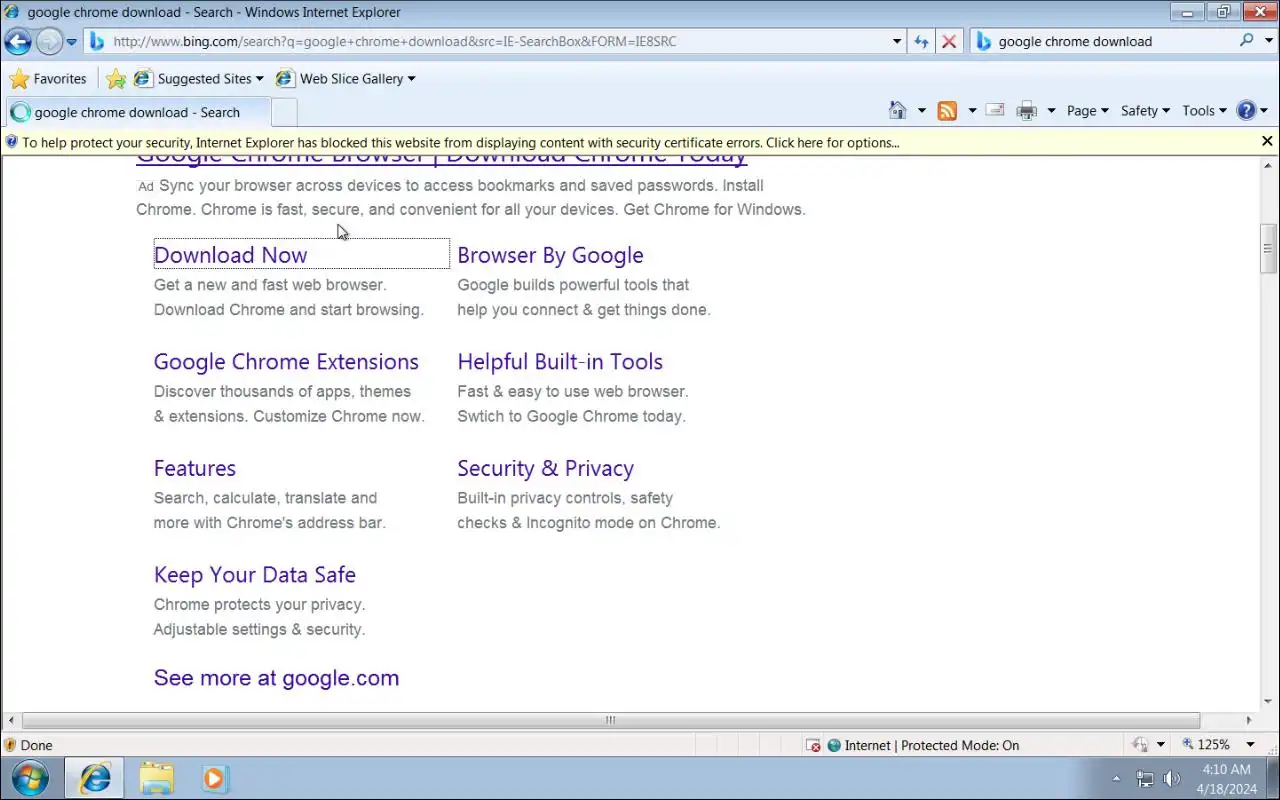Click the vertical scrollbar thumb
This screenshot has height=800, width=1280.
(x=1268, y=249)
